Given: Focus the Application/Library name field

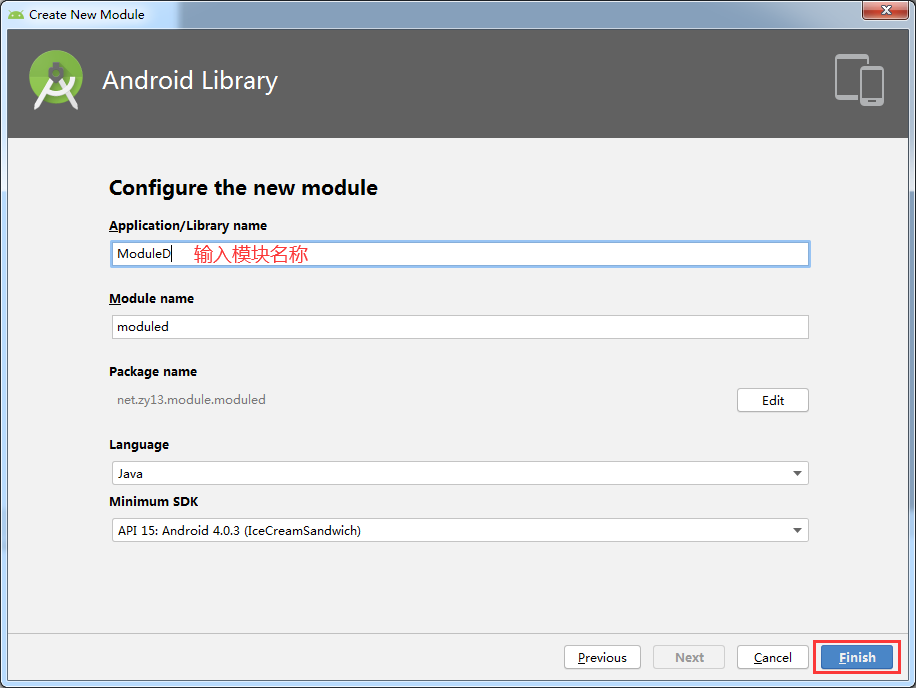Looking at the screenshot, I should (x=460, y=254).
